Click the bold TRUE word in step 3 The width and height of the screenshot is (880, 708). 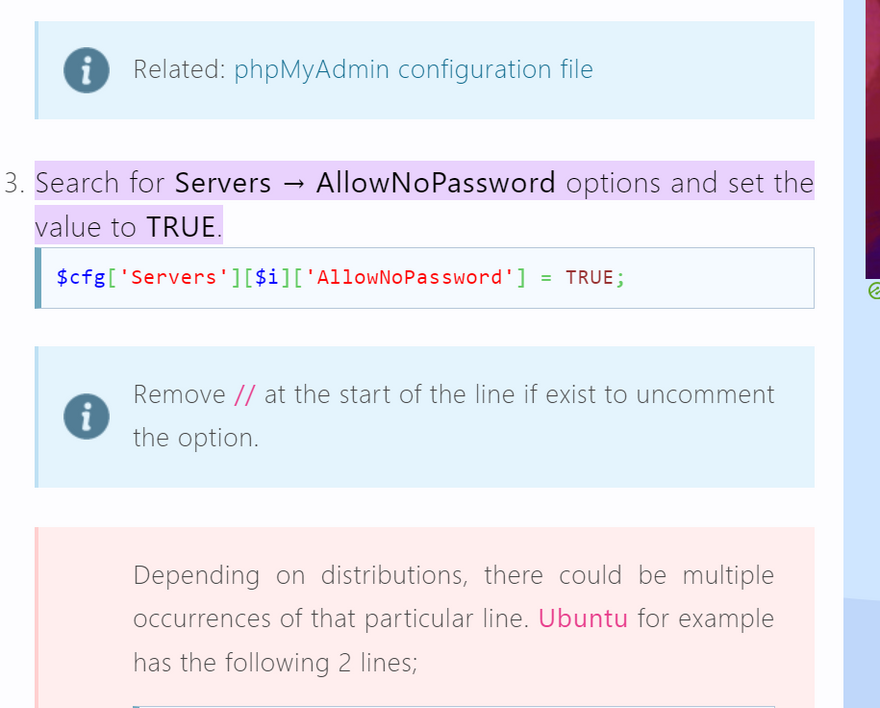point(181,227)
